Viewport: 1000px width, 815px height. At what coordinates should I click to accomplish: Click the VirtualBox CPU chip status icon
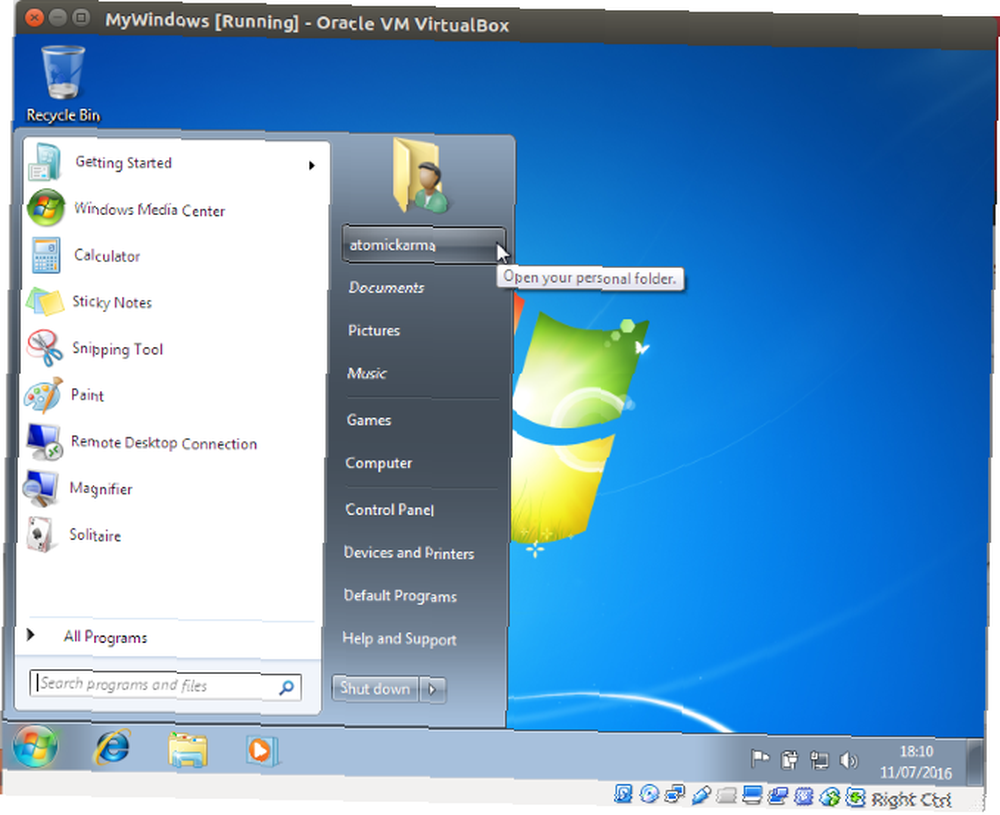coord(804,797)
